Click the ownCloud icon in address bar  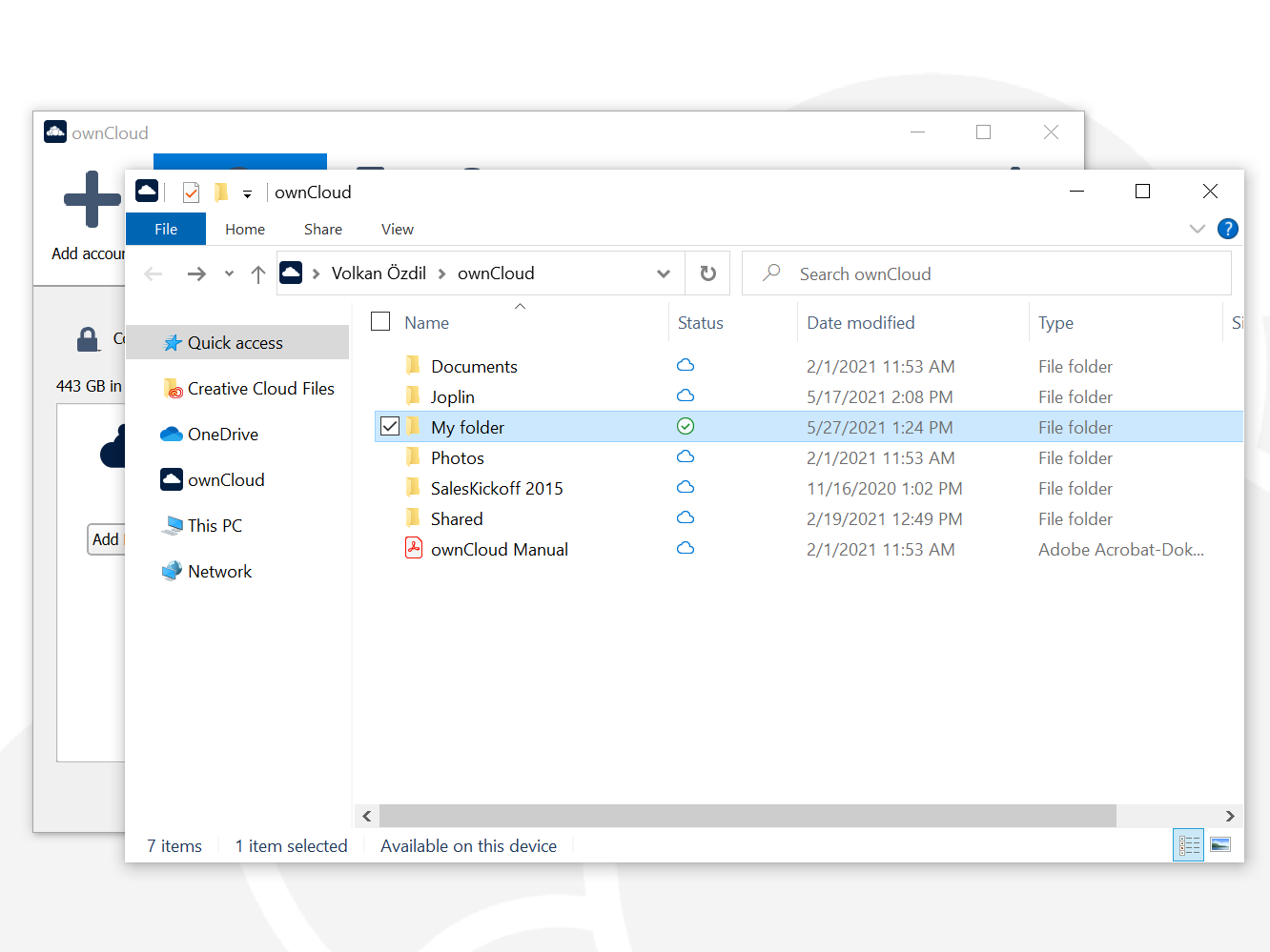tap(292, 273)
